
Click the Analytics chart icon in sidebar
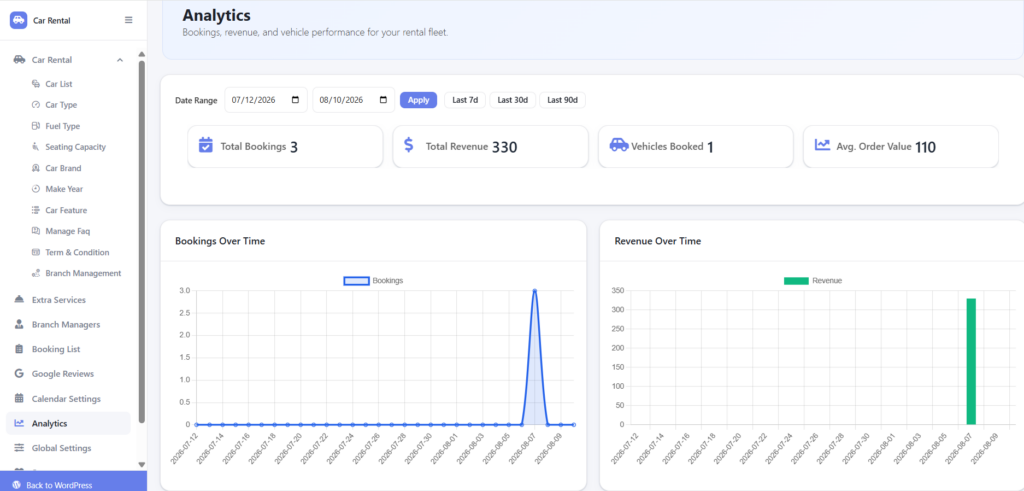19,423
